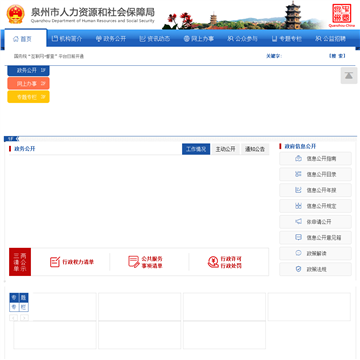Open 依申请公开 button
This screenshot has width=360, height=360.
[x=315, y=222]
